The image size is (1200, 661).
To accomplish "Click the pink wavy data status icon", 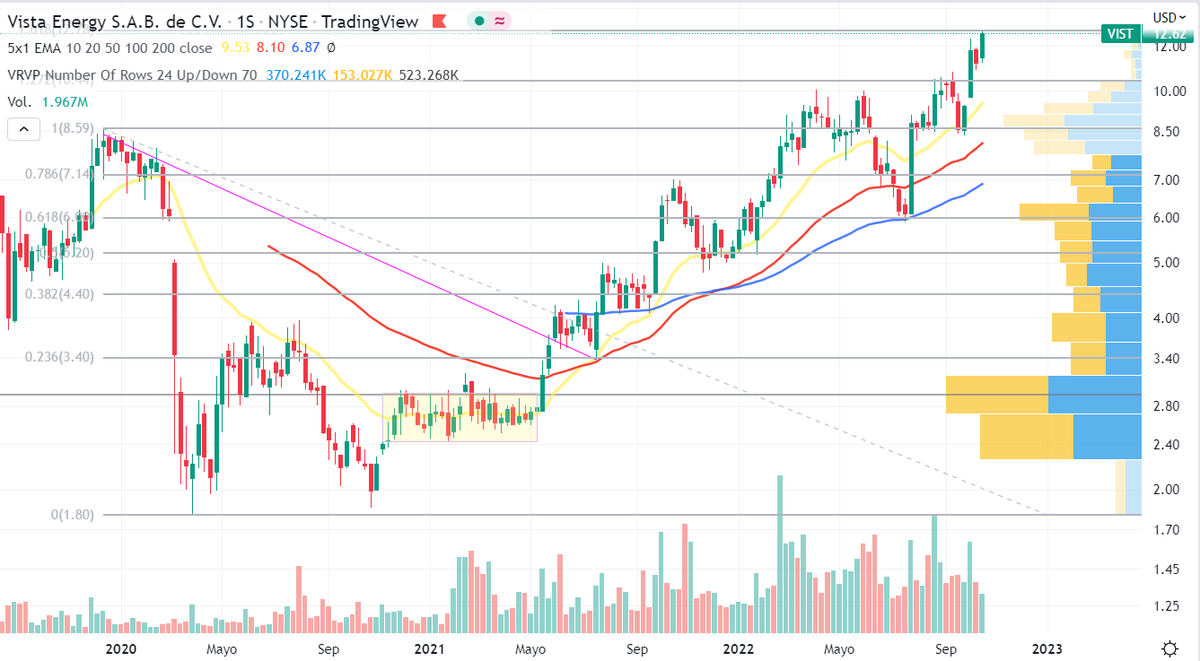I will pyautogui.click(x=500, y=20).
